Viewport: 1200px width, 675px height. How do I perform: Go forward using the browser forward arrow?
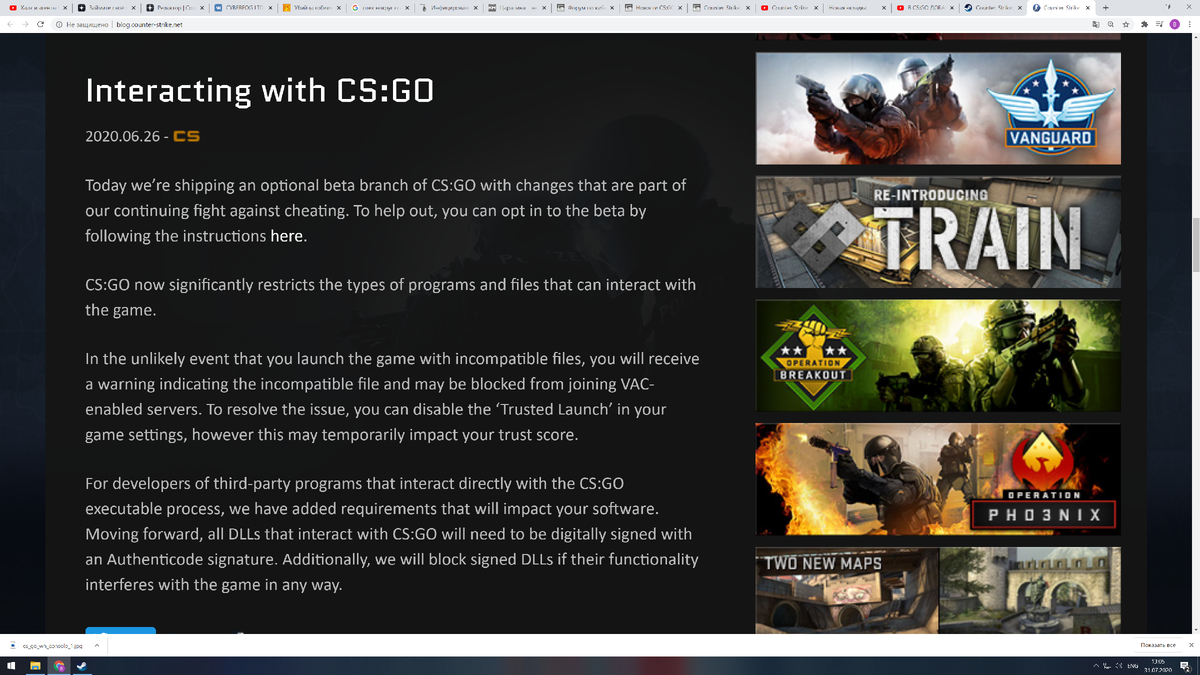[x=24, y=24]
